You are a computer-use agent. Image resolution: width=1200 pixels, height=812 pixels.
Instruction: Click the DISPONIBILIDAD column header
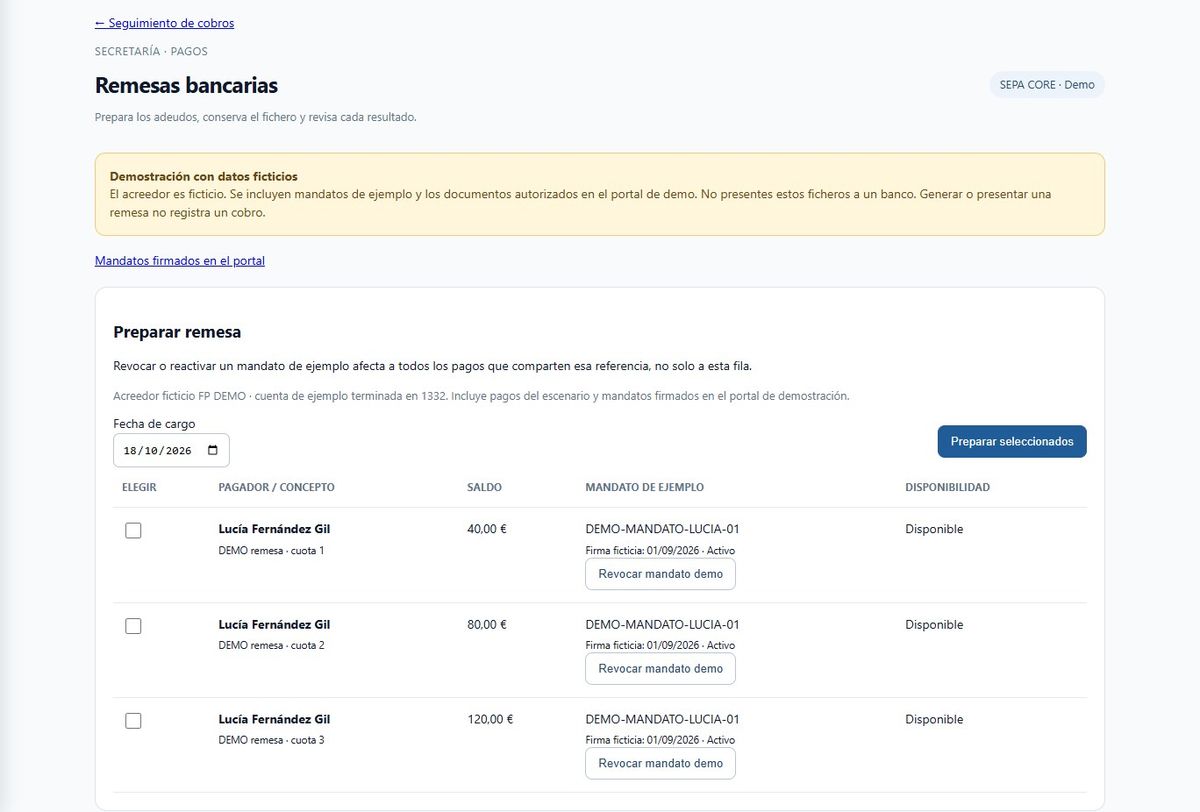[x=947, y=488]
